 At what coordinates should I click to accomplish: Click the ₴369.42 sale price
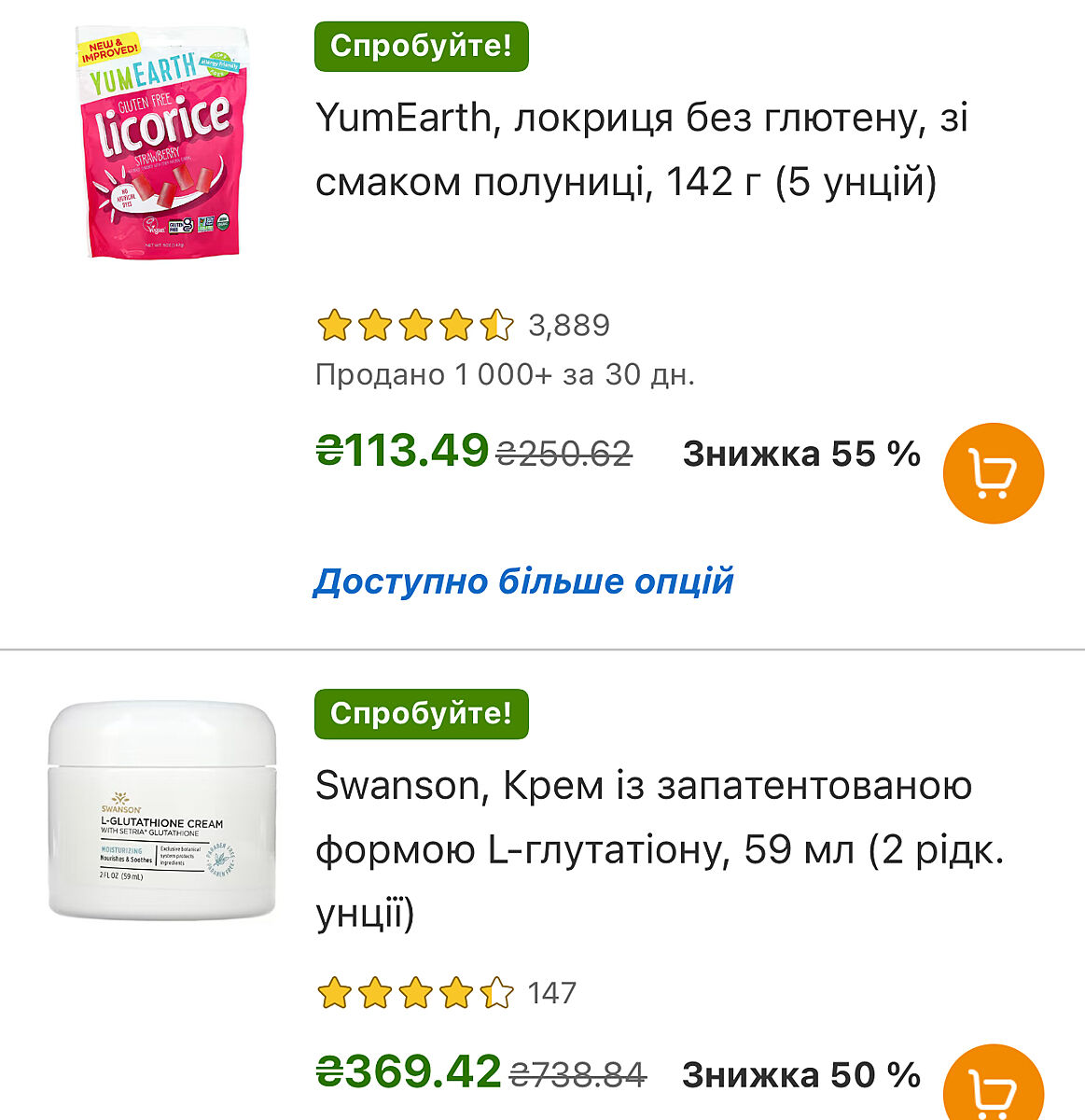click(409, 1072)
